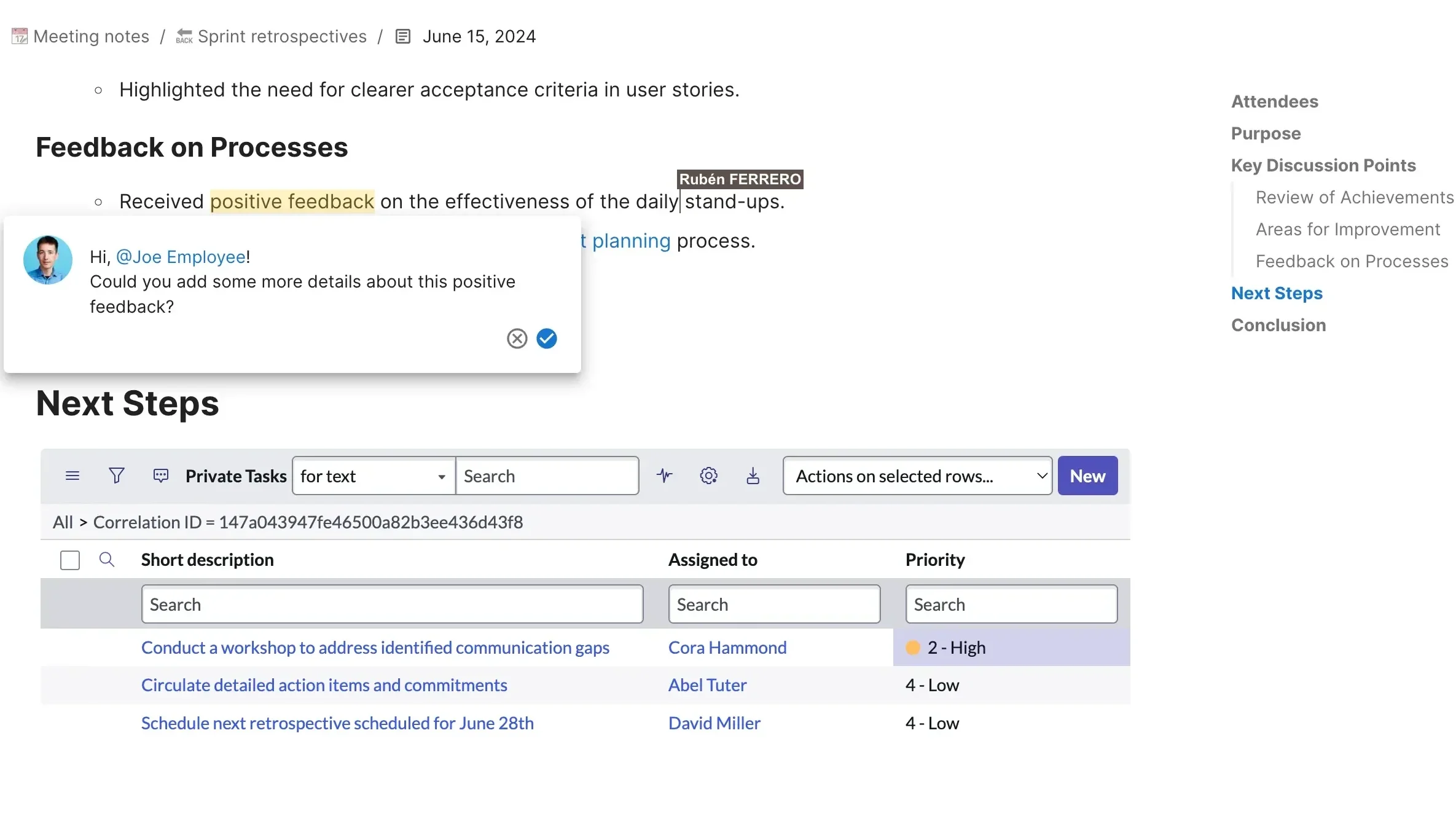Go to Conclusion in page outline
Viewport: 1456px width, 819px height.
coord(1278,325)
